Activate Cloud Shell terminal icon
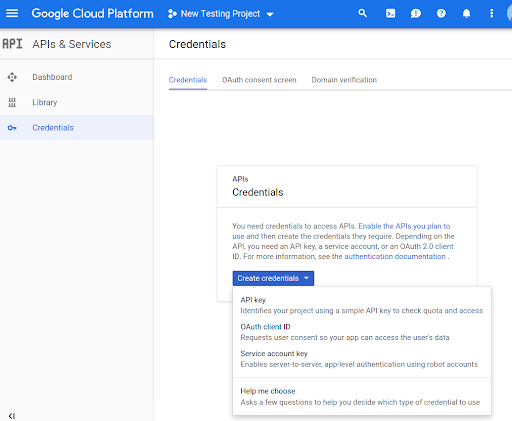Image resolution: width=512 pixels, height=421 pixels. pos(390,13)
